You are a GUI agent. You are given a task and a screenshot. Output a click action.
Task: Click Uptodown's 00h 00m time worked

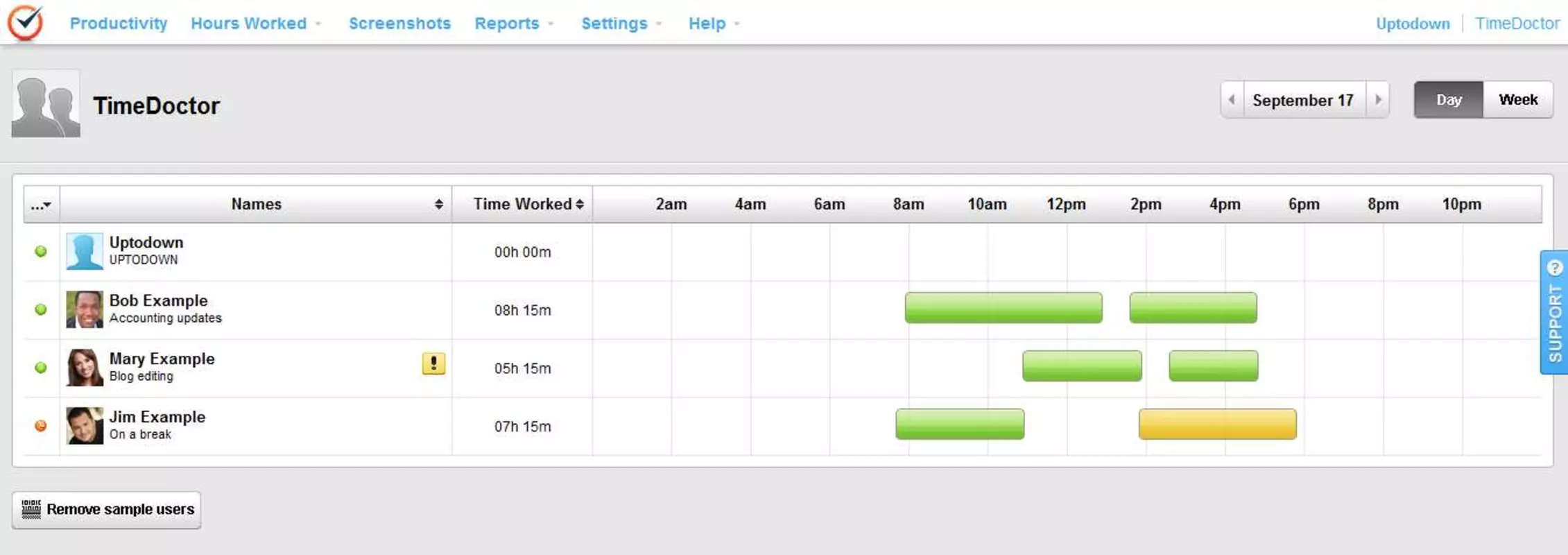point(523,252)
